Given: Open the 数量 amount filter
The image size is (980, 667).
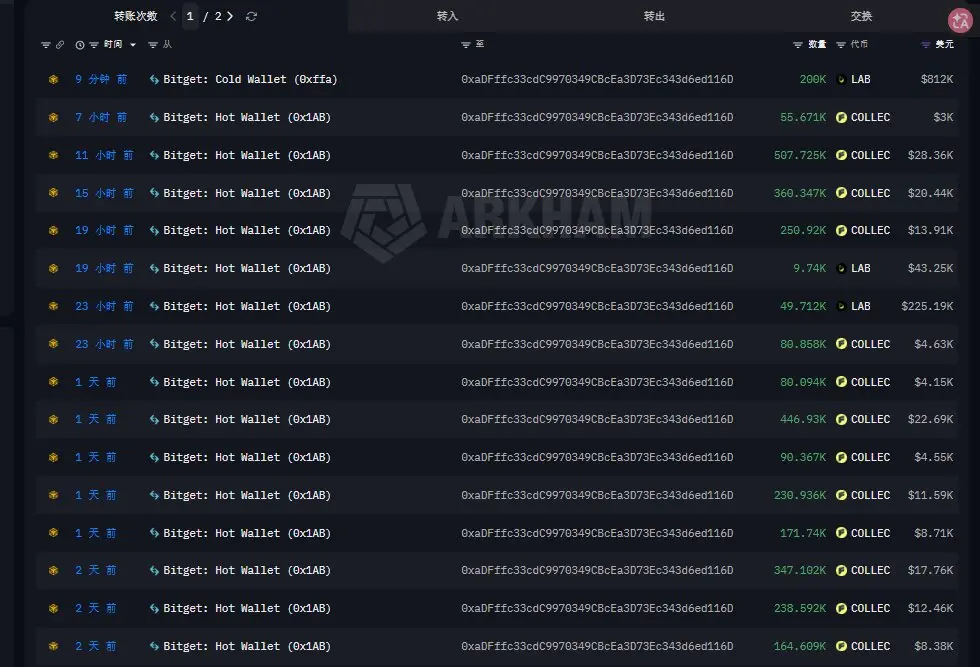Looking at the screenshot, I should tap(798, 44).
